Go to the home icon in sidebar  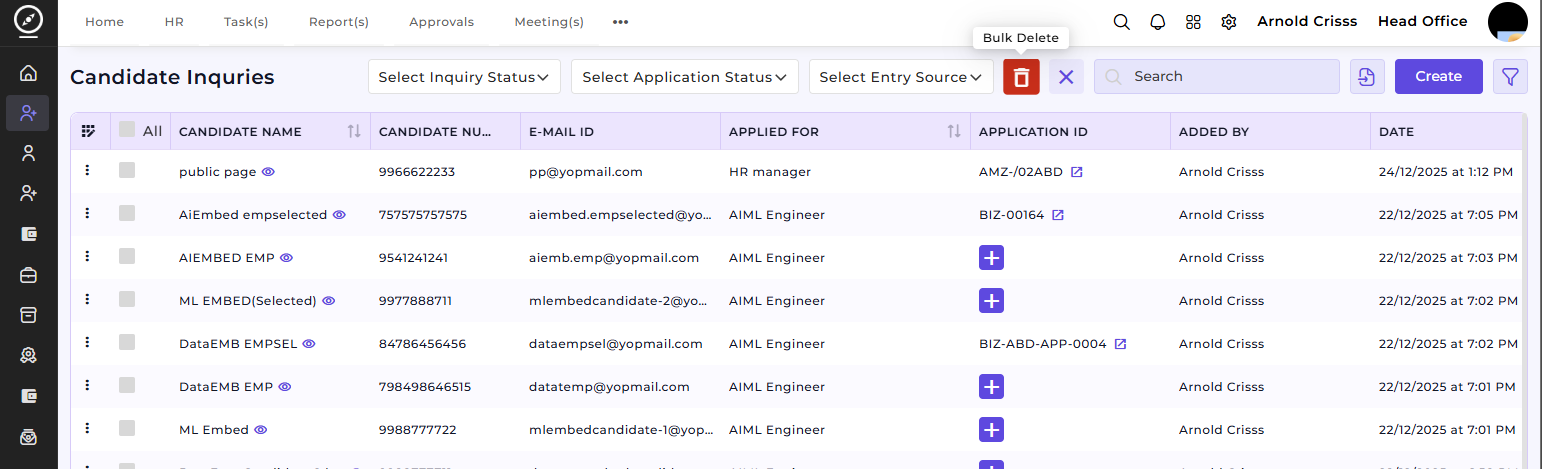[28, 73]
